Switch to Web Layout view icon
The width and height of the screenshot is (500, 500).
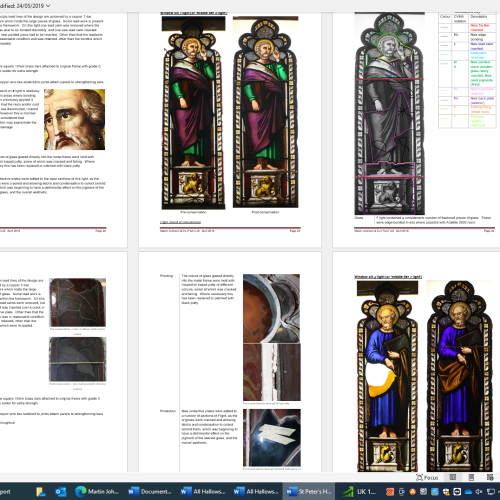click(490, 477)
